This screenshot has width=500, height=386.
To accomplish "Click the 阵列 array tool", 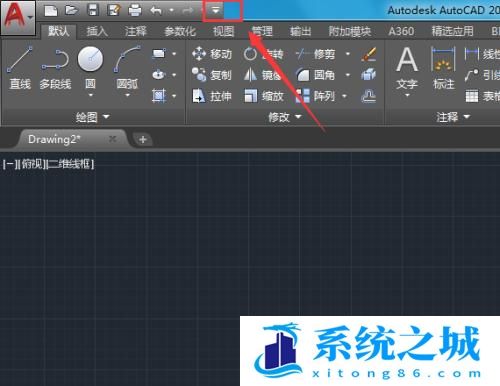I will (315, 96).
